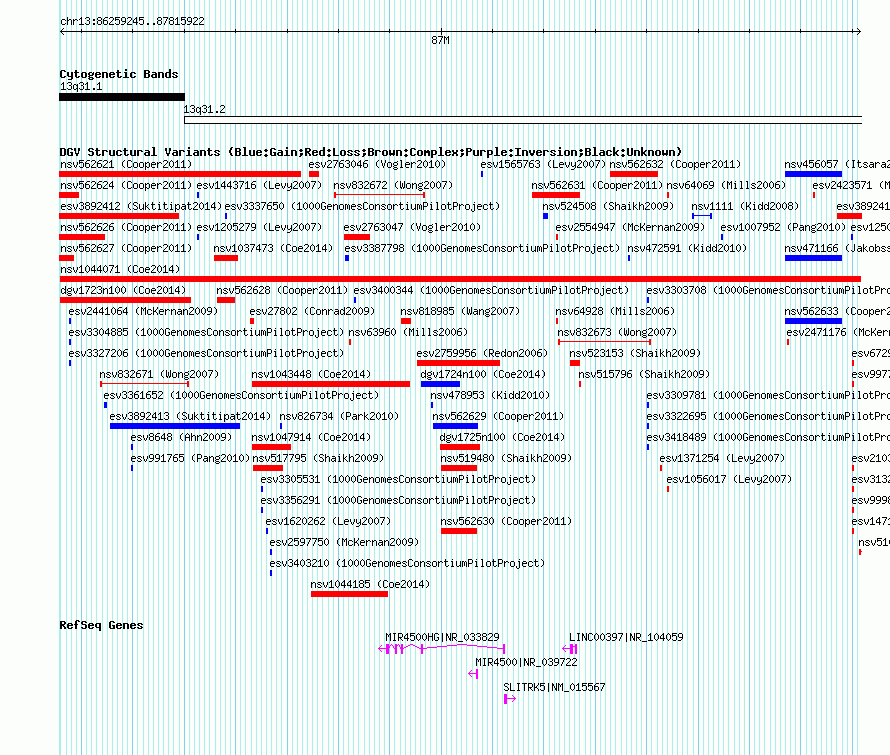Open esv1007952 (Pang2010) variant

point(783,228)
